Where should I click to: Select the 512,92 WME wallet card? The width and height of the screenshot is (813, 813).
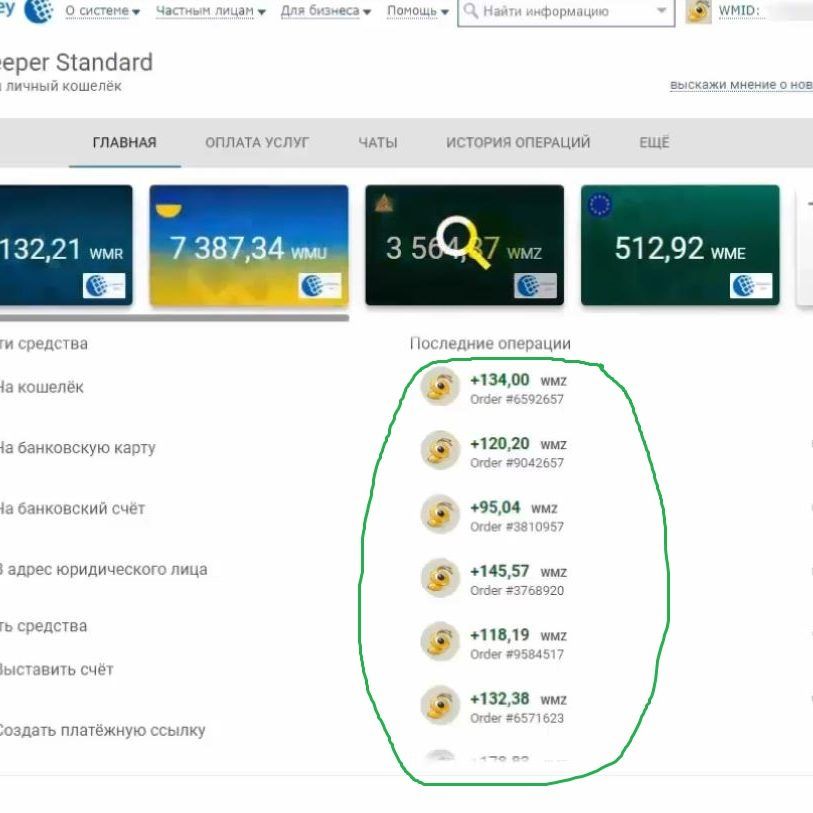click(680, 245)
